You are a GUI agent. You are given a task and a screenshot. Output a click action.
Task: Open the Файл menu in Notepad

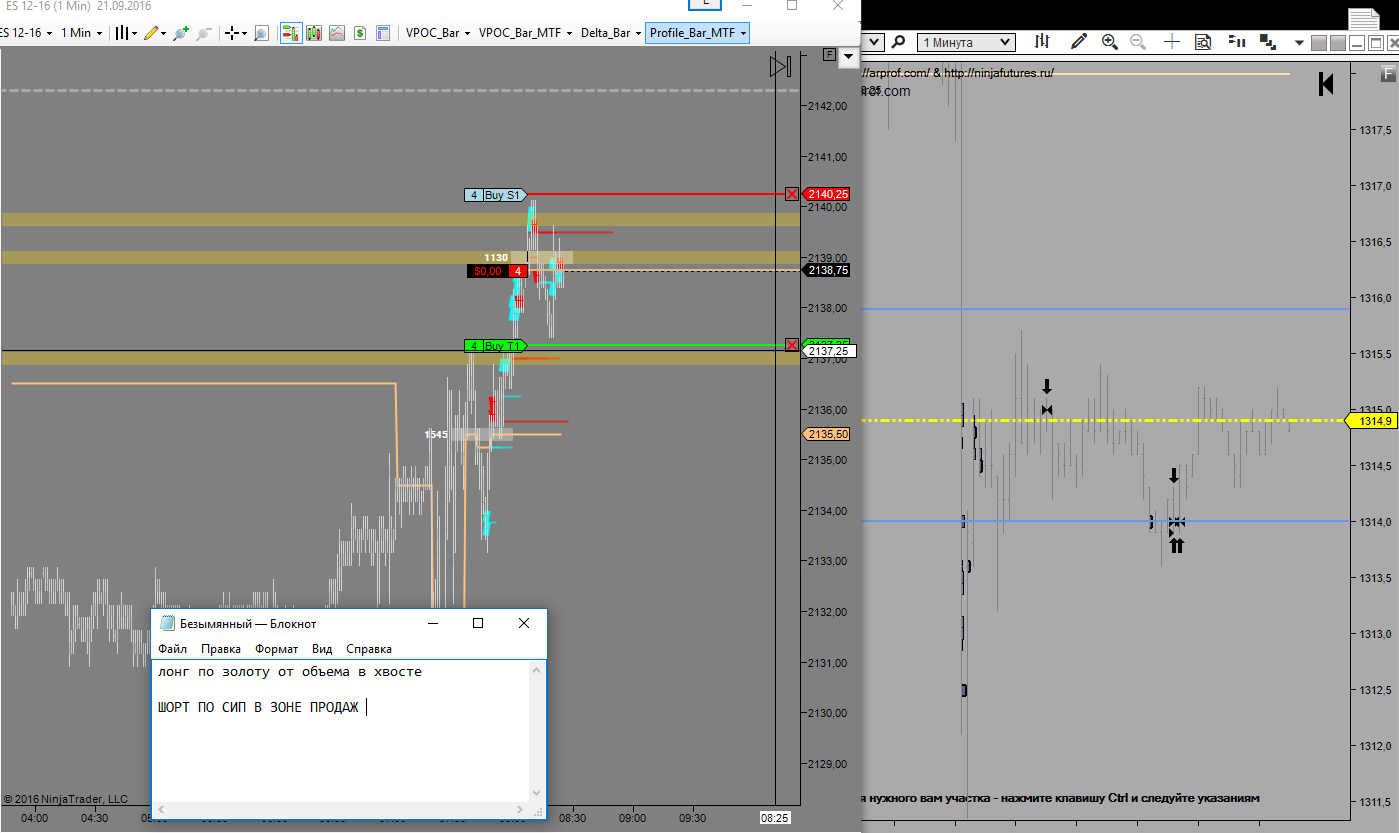coord(172,649)
